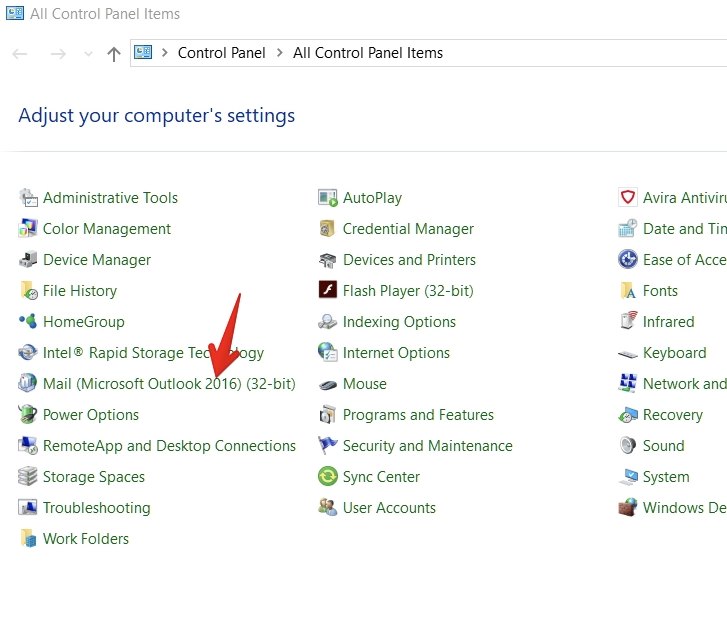Click the Control Panel icon in address bar
This screenshot has width=727, height=618.
pos(143,52)
